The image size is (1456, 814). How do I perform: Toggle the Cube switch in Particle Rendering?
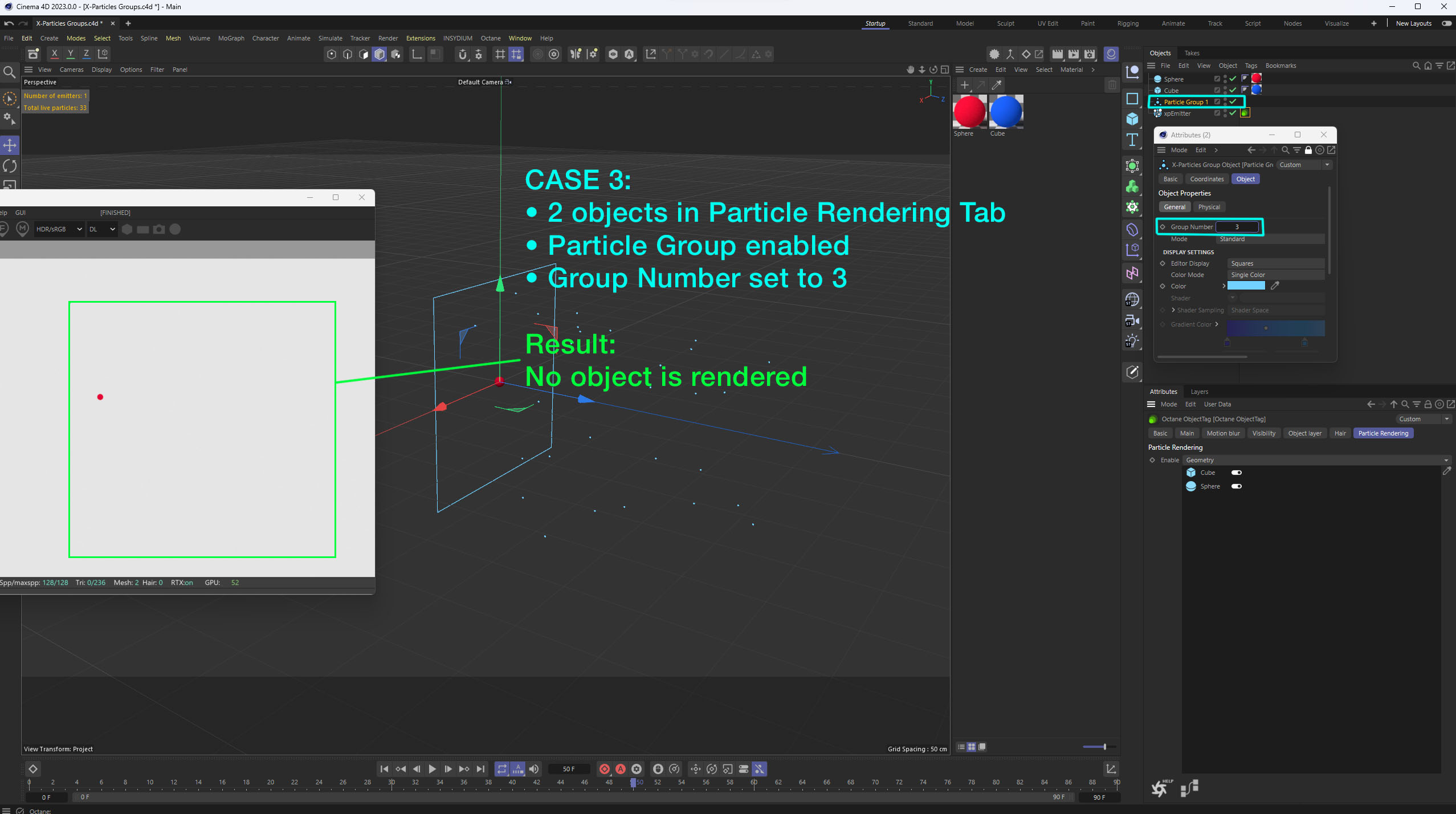pyautogui.click(x=1236, y=473)
